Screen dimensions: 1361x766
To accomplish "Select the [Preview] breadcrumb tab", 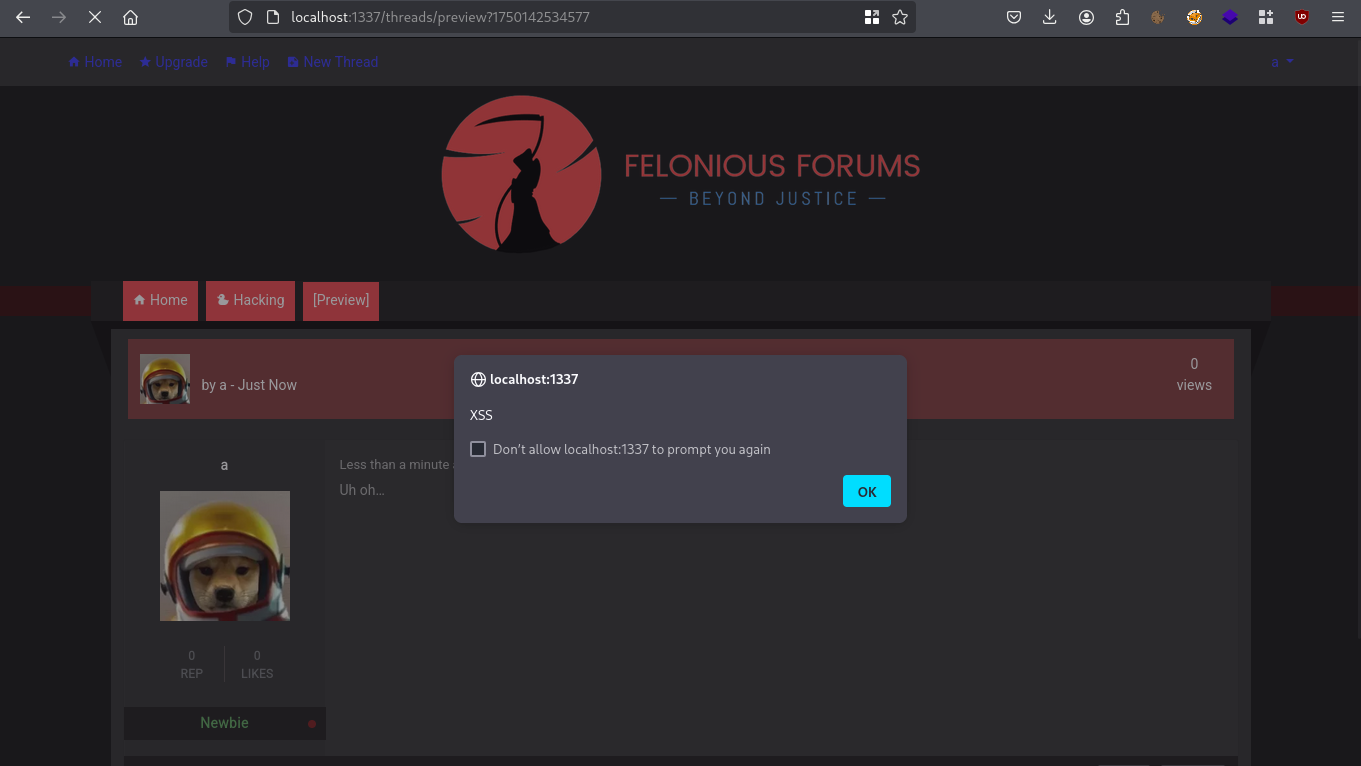I will tap(340, 300).
